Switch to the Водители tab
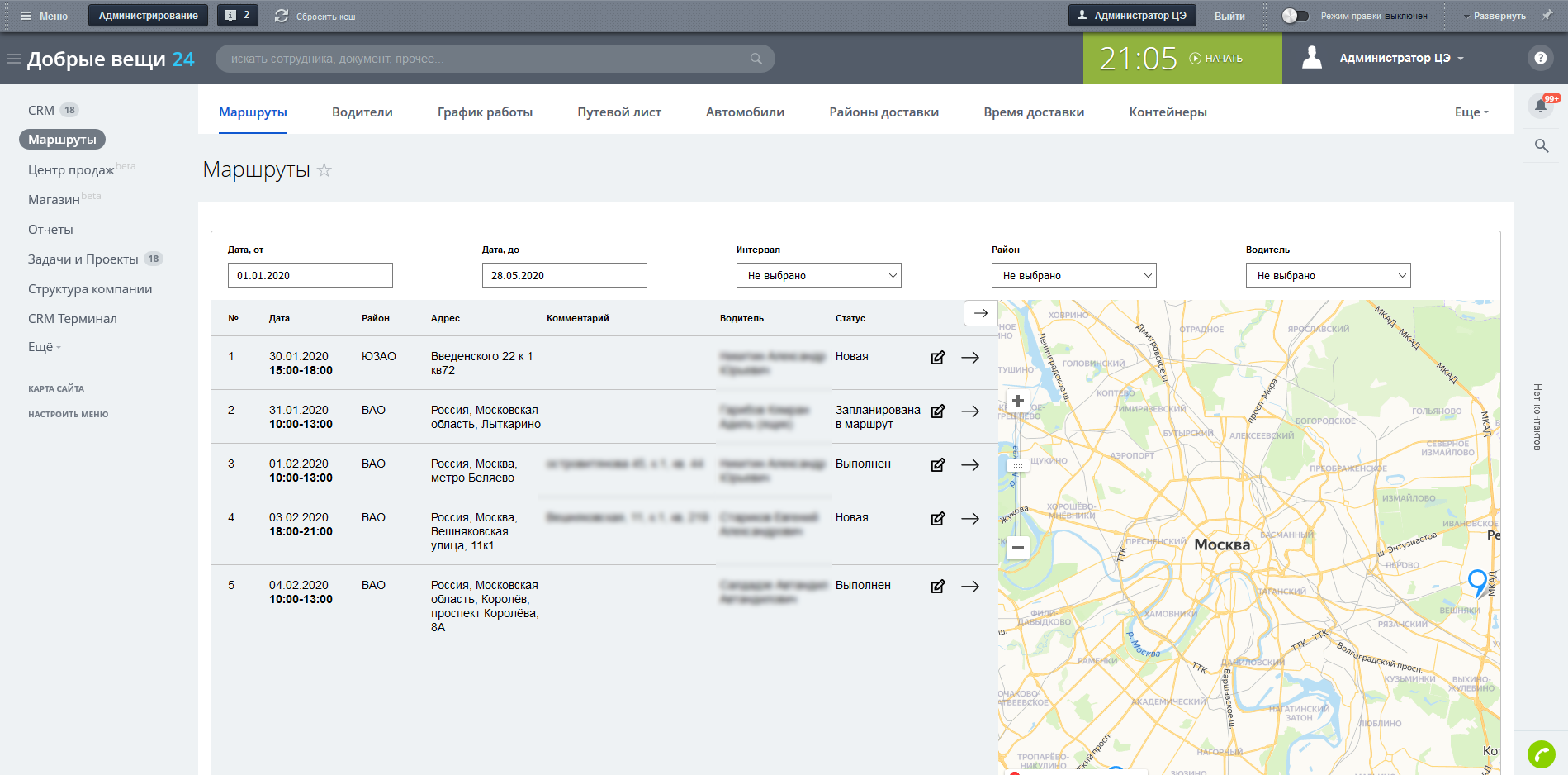The image size is (1568, 775). click(x=362, y=112)
